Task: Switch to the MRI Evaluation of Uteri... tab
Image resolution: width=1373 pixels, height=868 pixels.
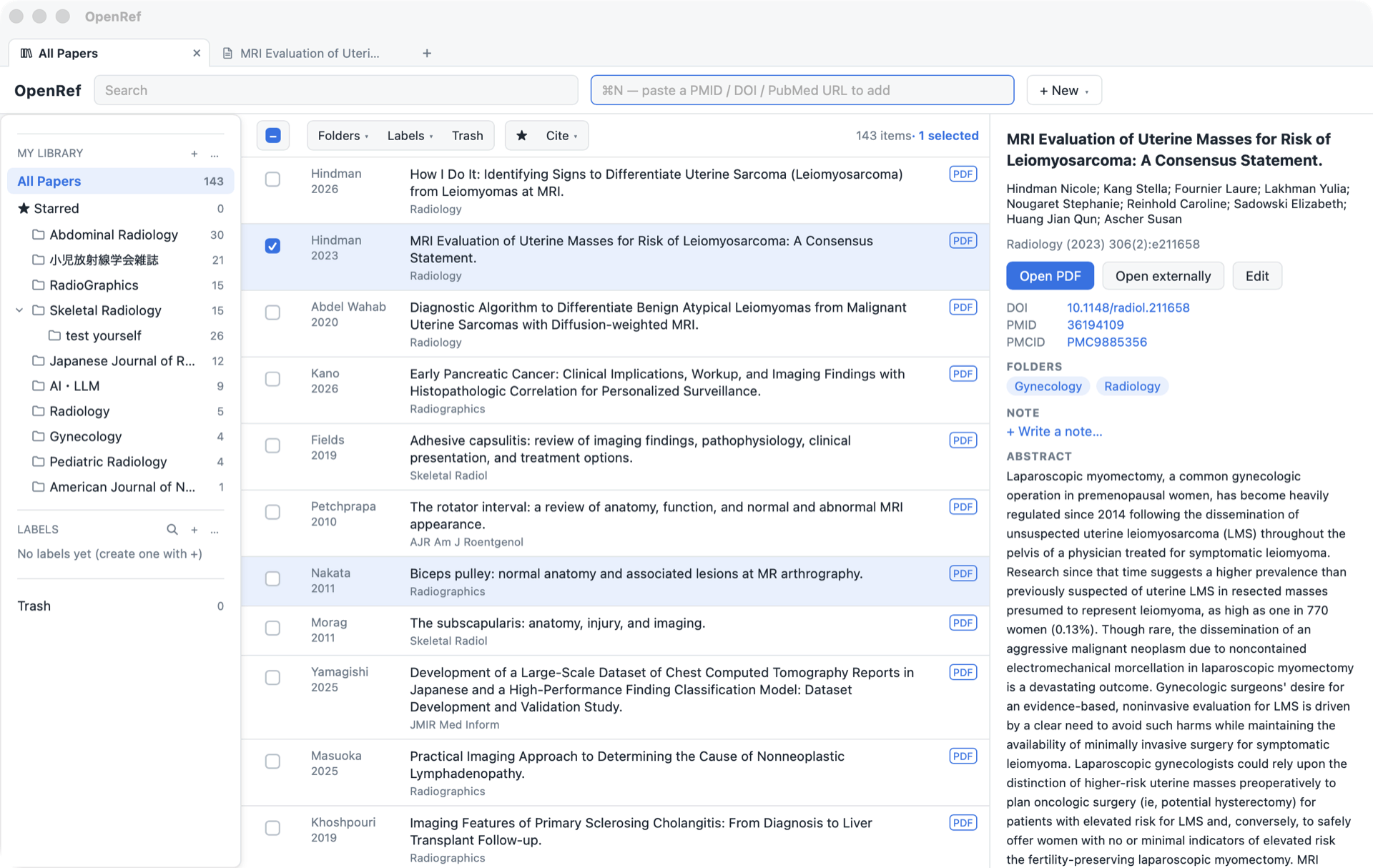Action: coord(310,54)
